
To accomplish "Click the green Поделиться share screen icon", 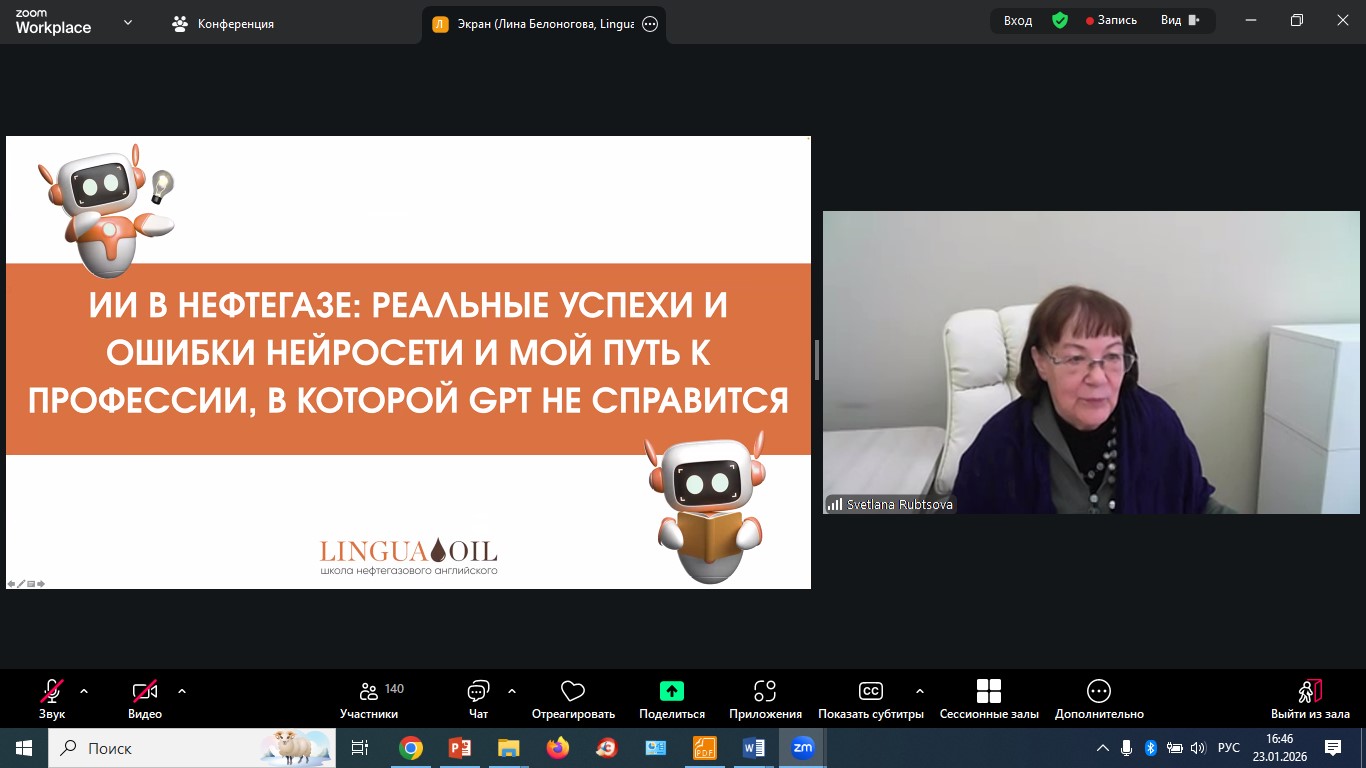I will coord(671,691).
